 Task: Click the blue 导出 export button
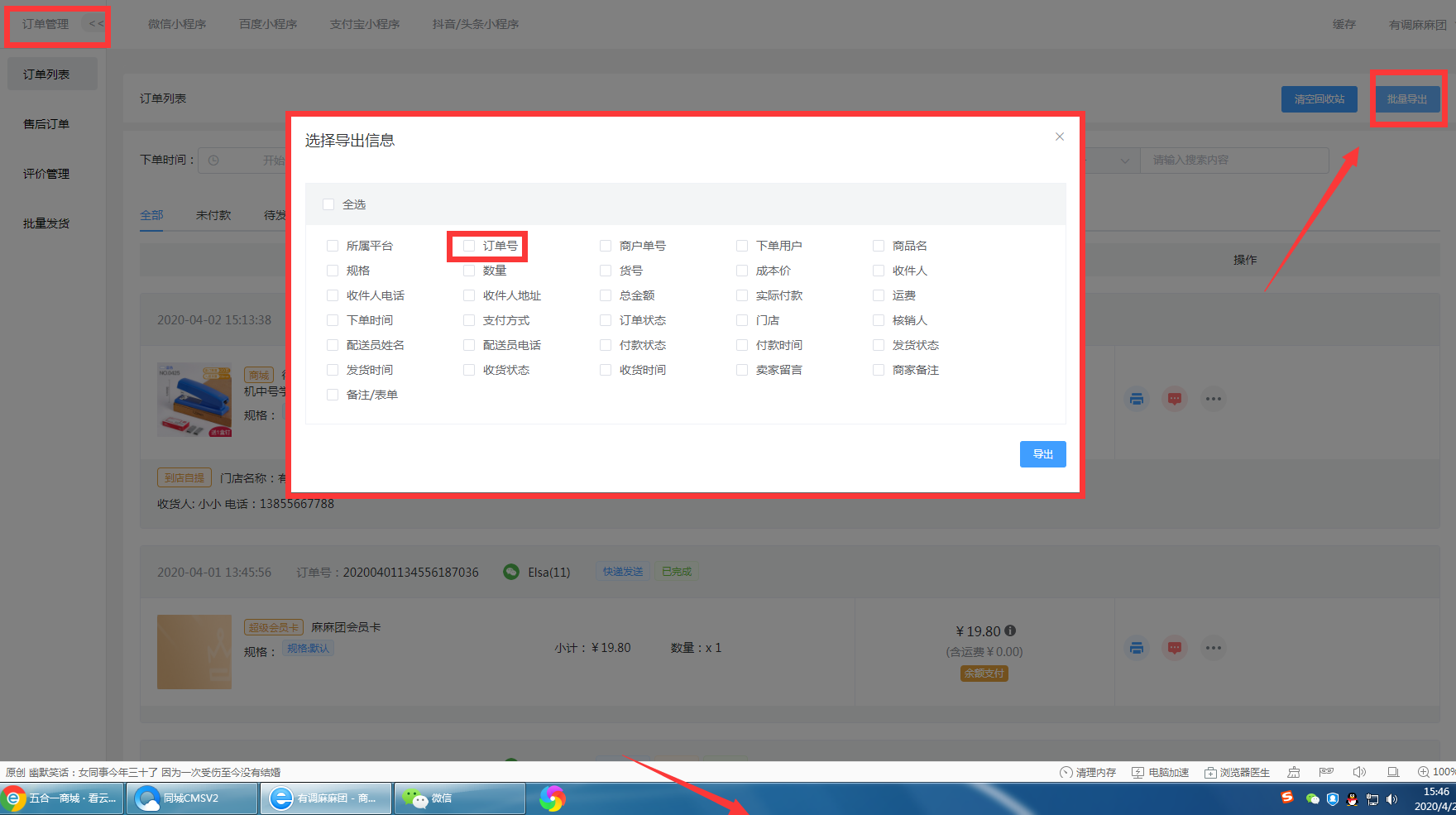[1042, 454]
